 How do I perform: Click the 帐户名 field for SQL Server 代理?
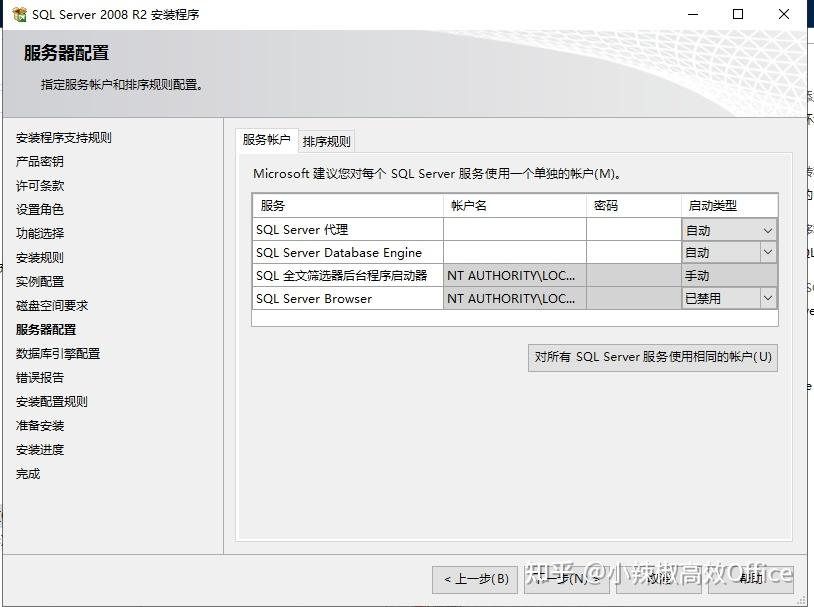pyautogui.click(x=512, y=229)
